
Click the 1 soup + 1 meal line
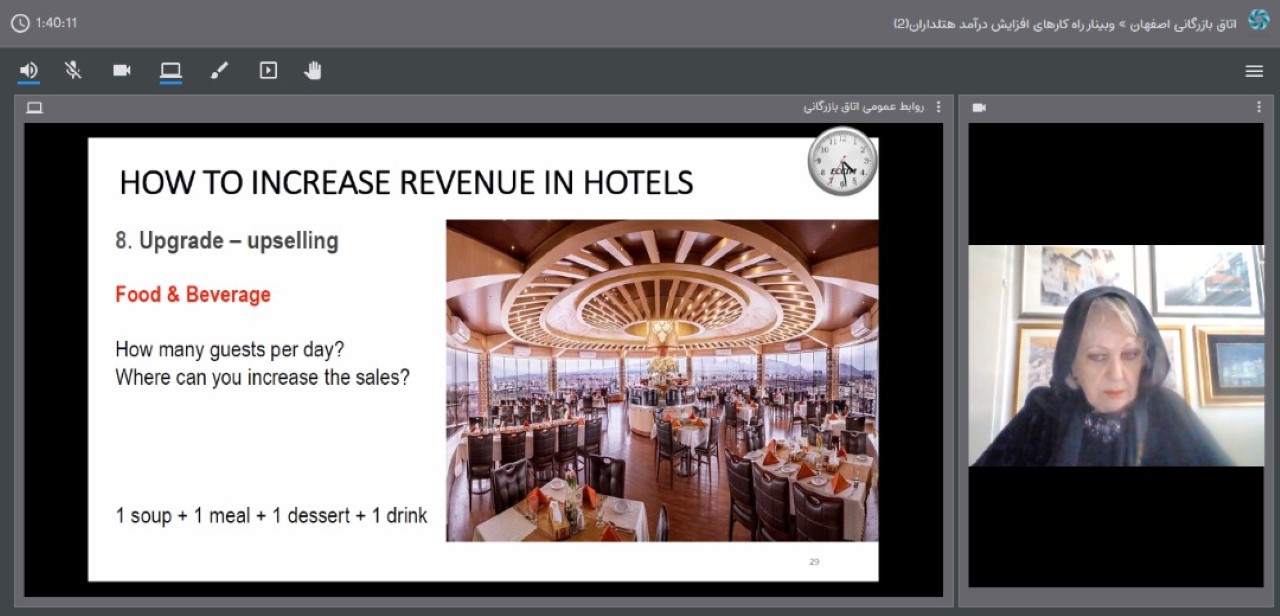[x=271, y=516]
